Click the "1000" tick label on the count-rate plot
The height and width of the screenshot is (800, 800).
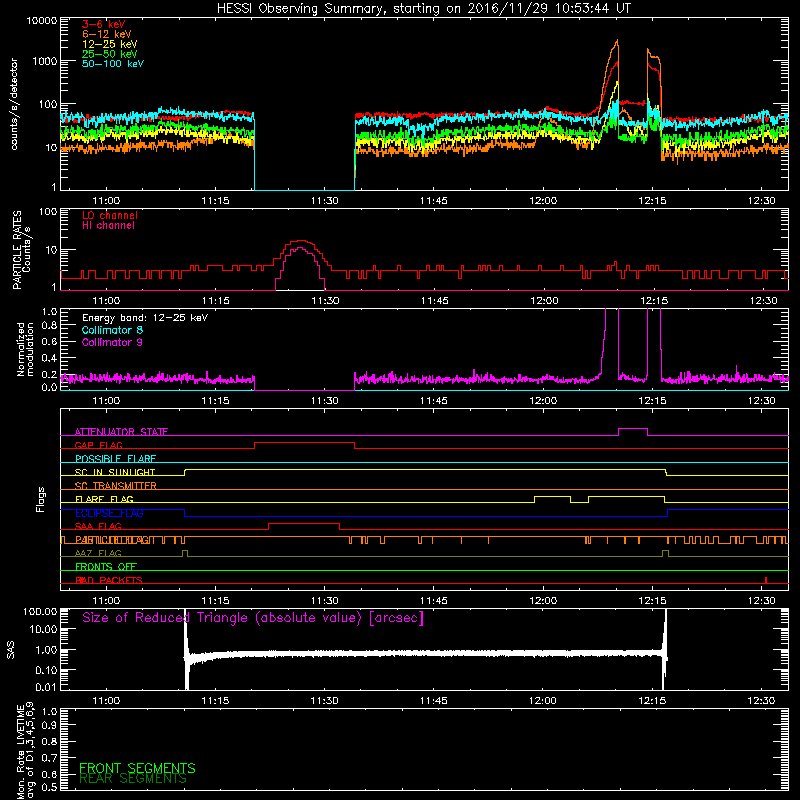point(45,61)
